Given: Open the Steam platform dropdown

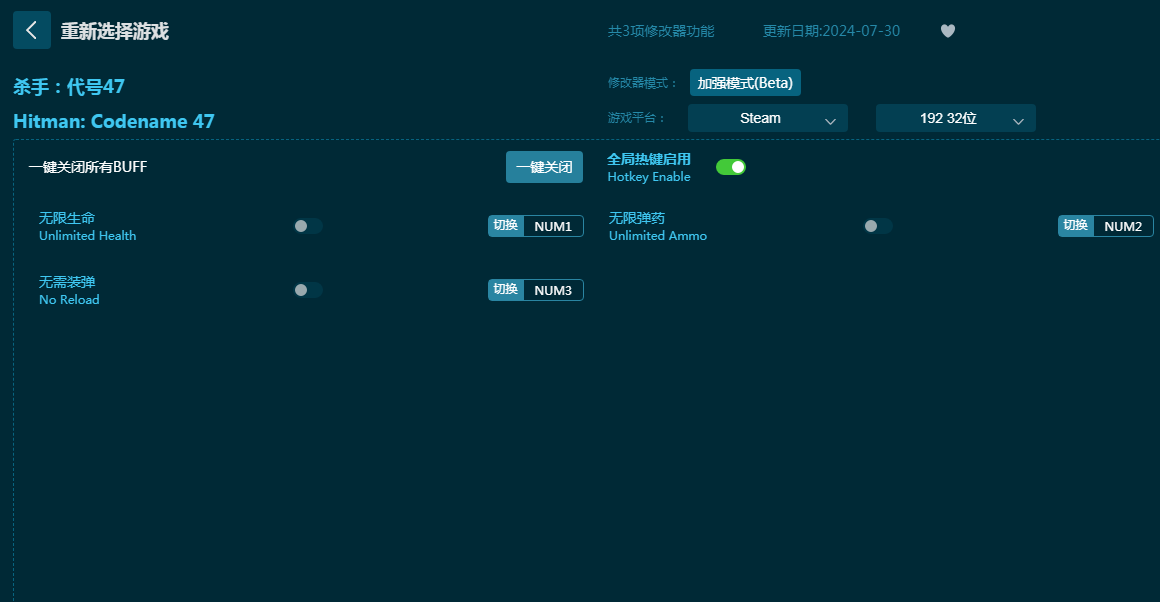Looking at the screenshot, I should [768, 118].
